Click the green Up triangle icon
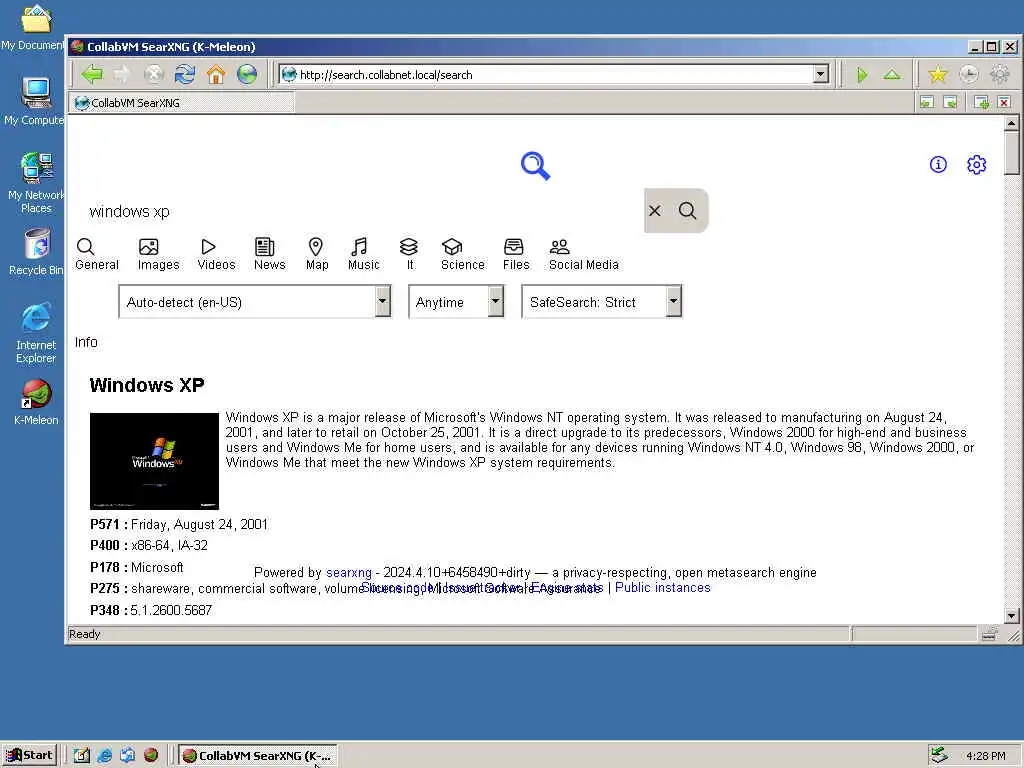1024x768 pixels. [x=892, y=74]
